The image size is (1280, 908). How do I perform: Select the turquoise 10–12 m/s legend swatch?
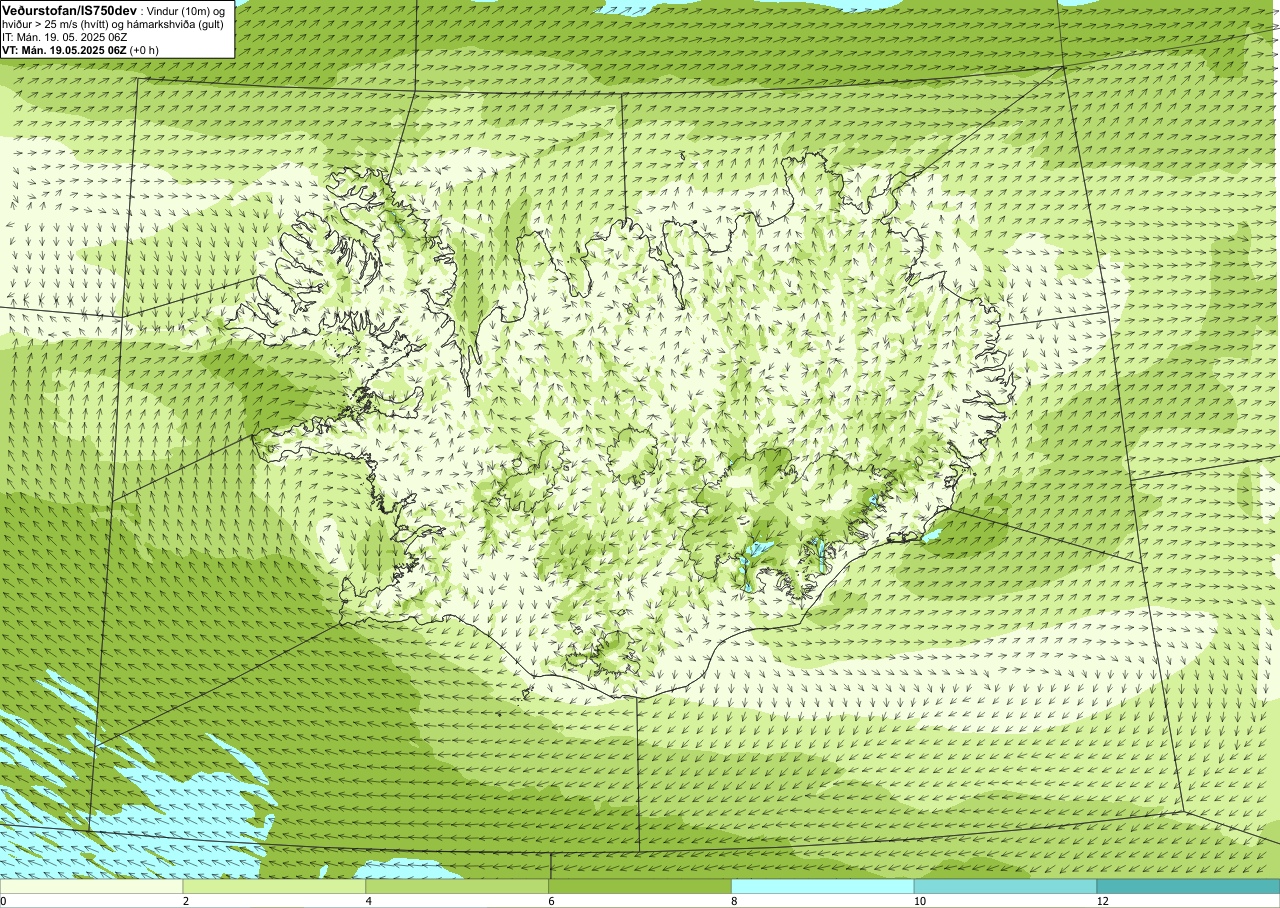click(x=1005, y=886)
